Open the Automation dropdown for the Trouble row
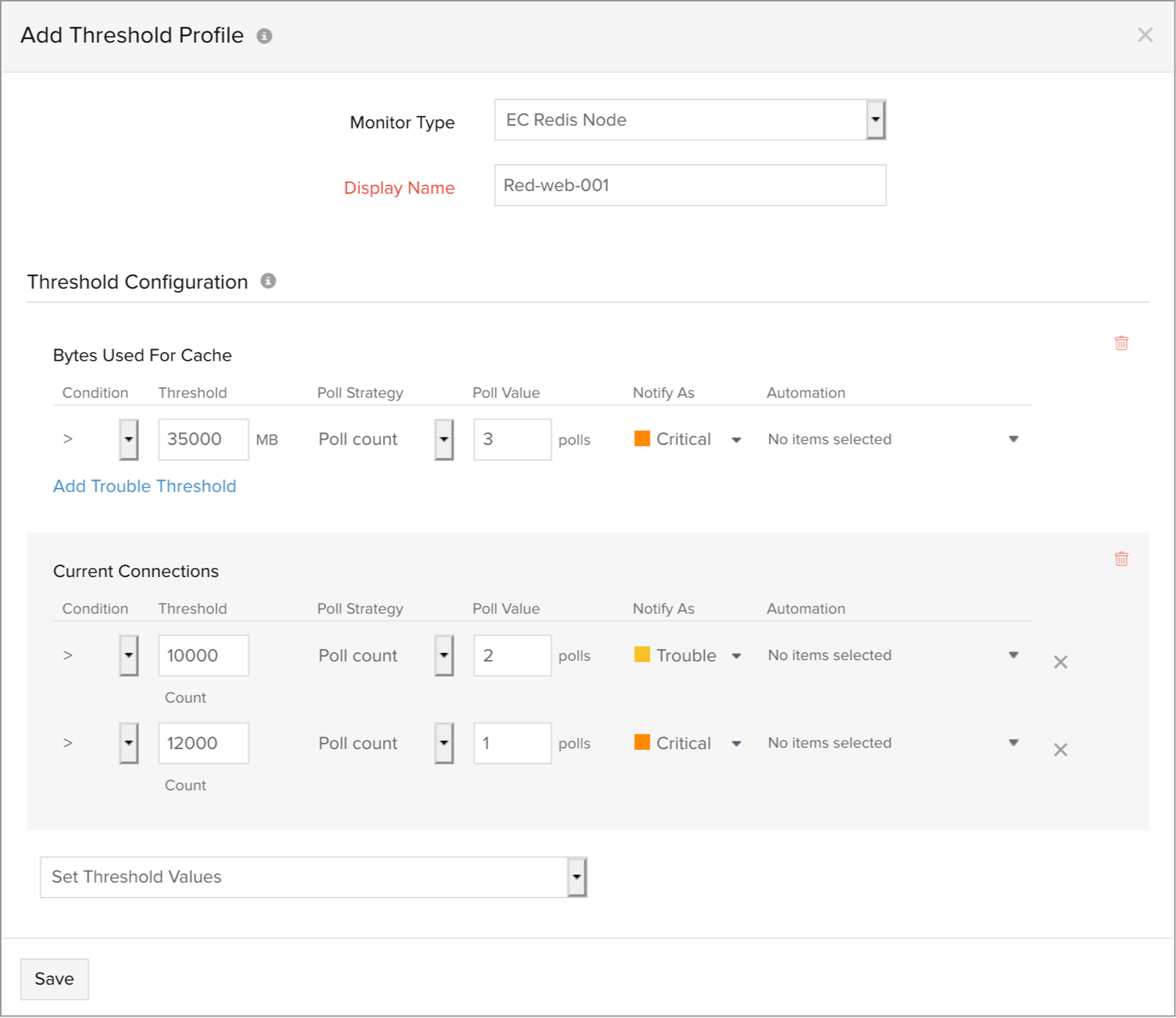The height and width of the screenshot is (1018, 1176). (x=1014, y=654)
